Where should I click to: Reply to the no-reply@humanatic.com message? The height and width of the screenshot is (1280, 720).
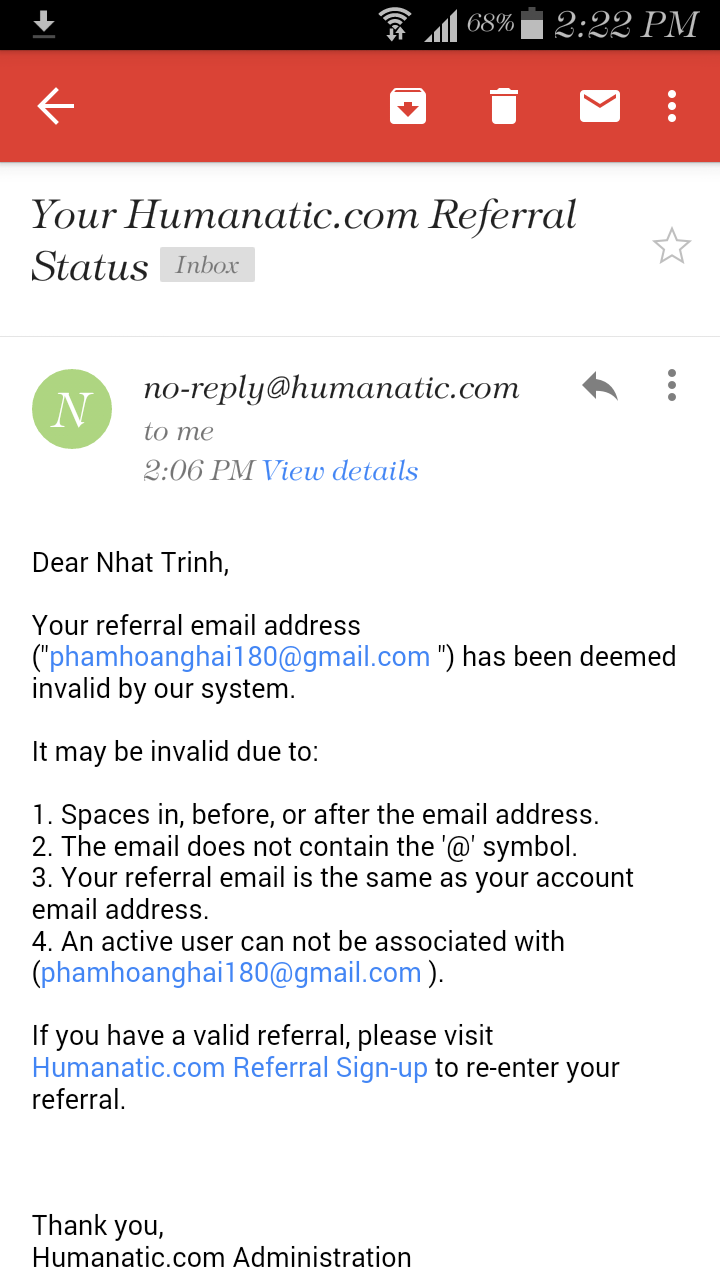600,386
